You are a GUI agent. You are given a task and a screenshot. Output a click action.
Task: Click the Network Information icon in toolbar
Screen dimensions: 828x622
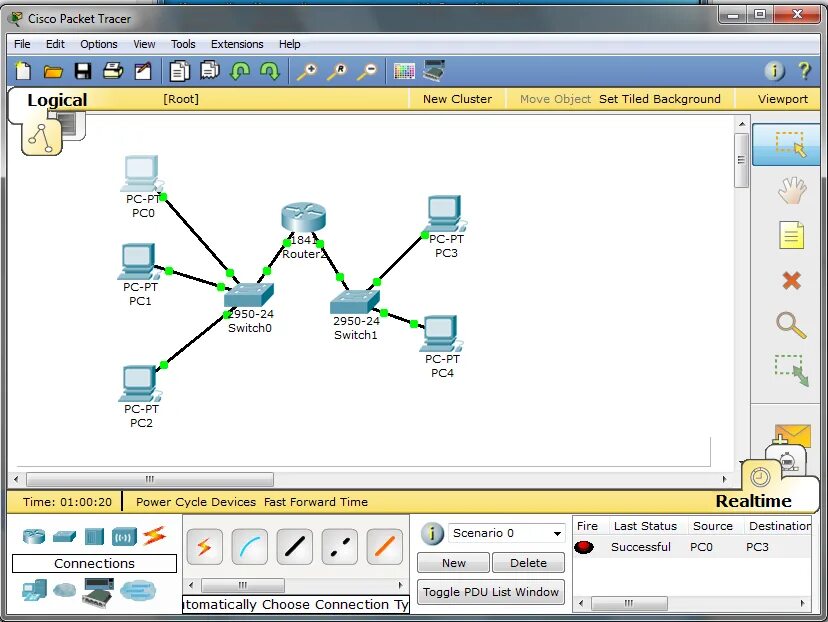coord(775,71)
